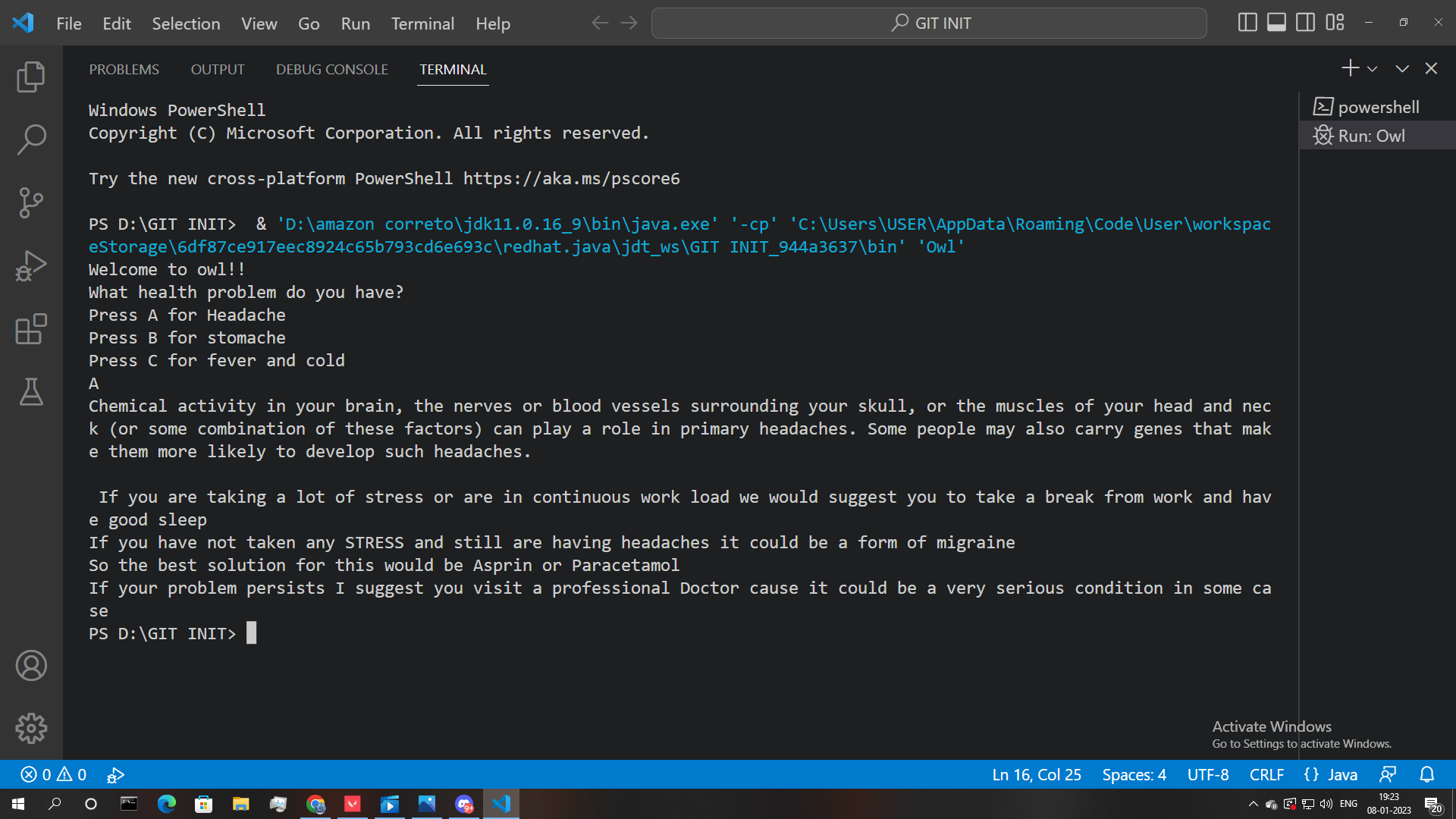Select the powershell terminal instance
Screen dimensions: 1456x819
(x=1377, y=107)
